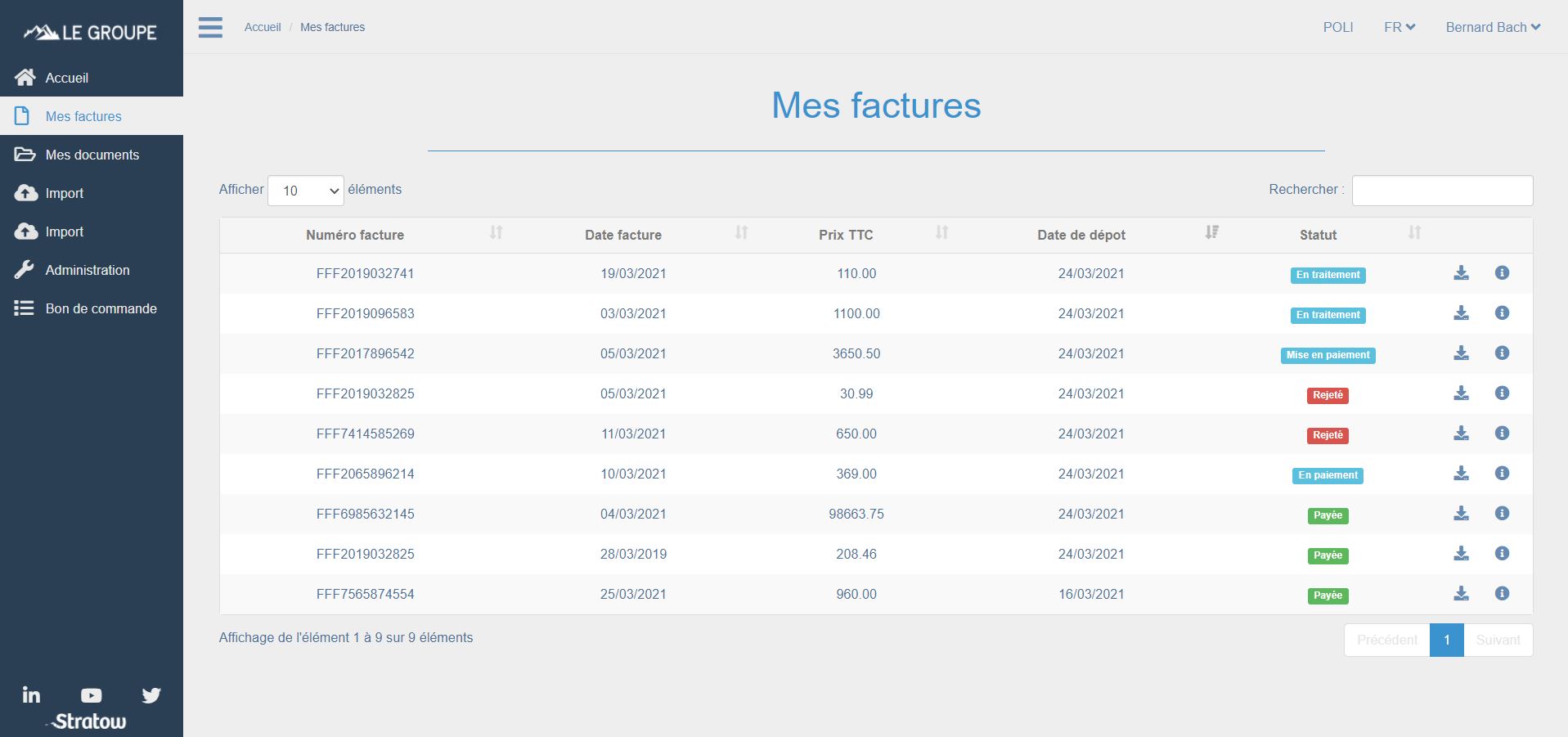Image resolution: width=1568 pixels, height=737 pixels.
Task: Select Mes factures in the sidebar
Action: point(92,116)
